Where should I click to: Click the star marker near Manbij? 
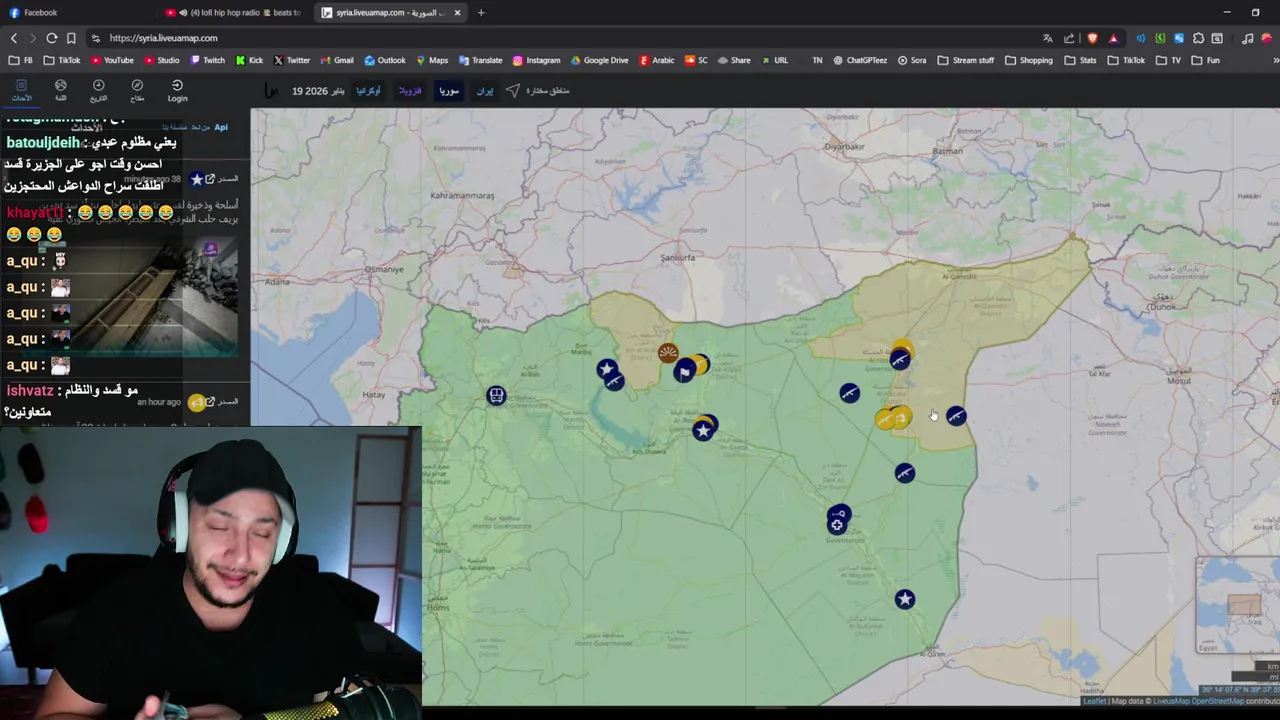606,369
